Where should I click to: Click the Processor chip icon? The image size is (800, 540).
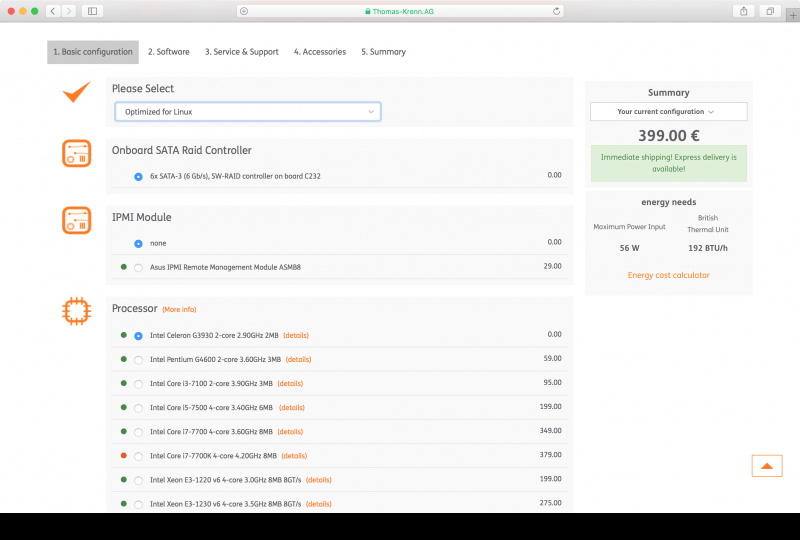(x=77, y=311)
